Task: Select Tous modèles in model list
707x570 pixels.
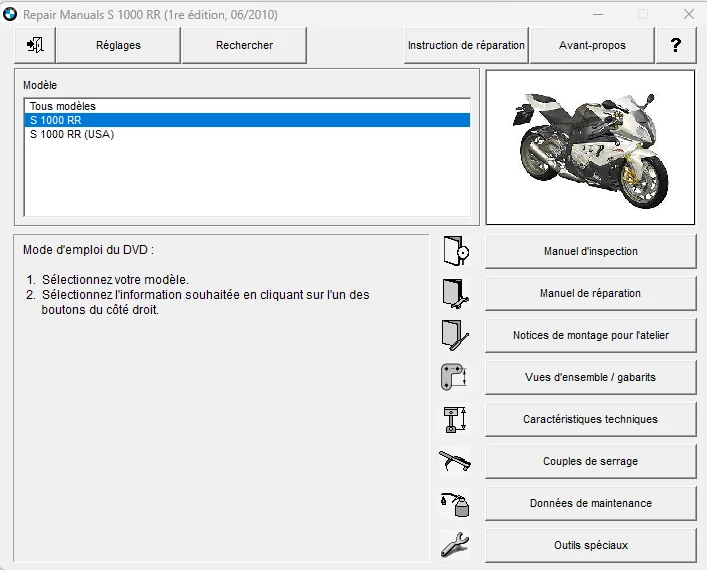Action: 247,106
